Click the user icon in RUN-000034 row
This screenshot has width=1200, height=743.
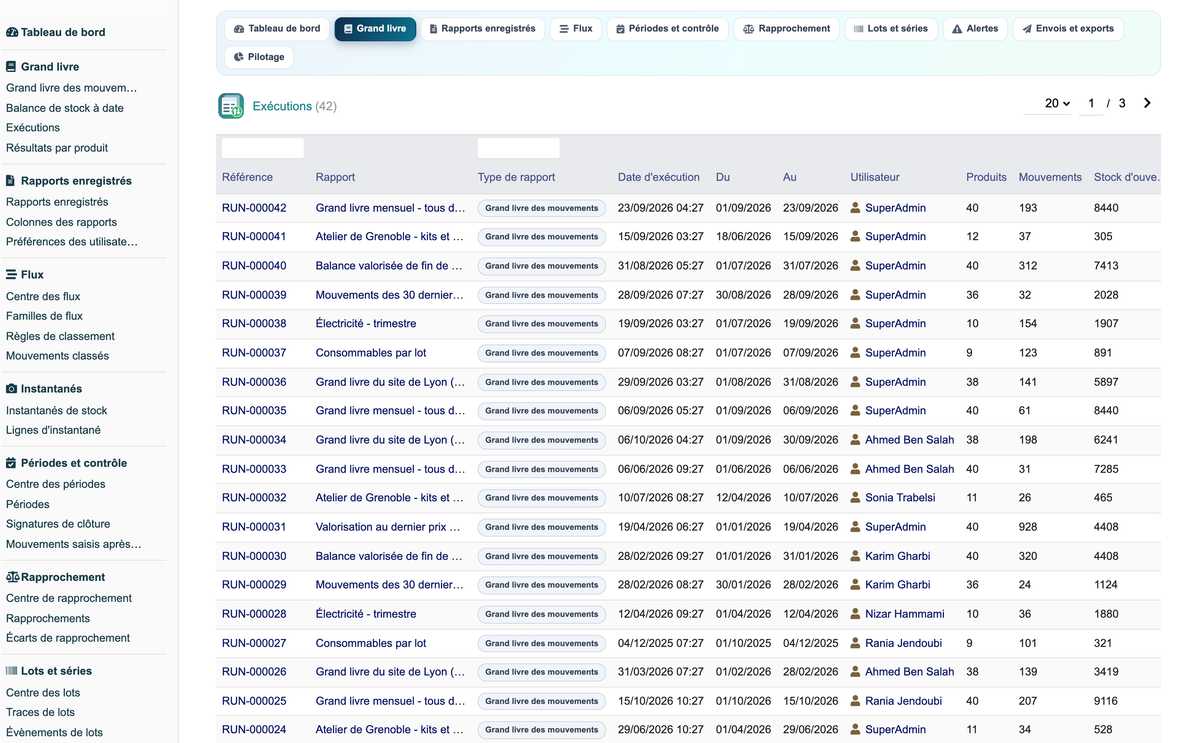click(x=855, y=440)
